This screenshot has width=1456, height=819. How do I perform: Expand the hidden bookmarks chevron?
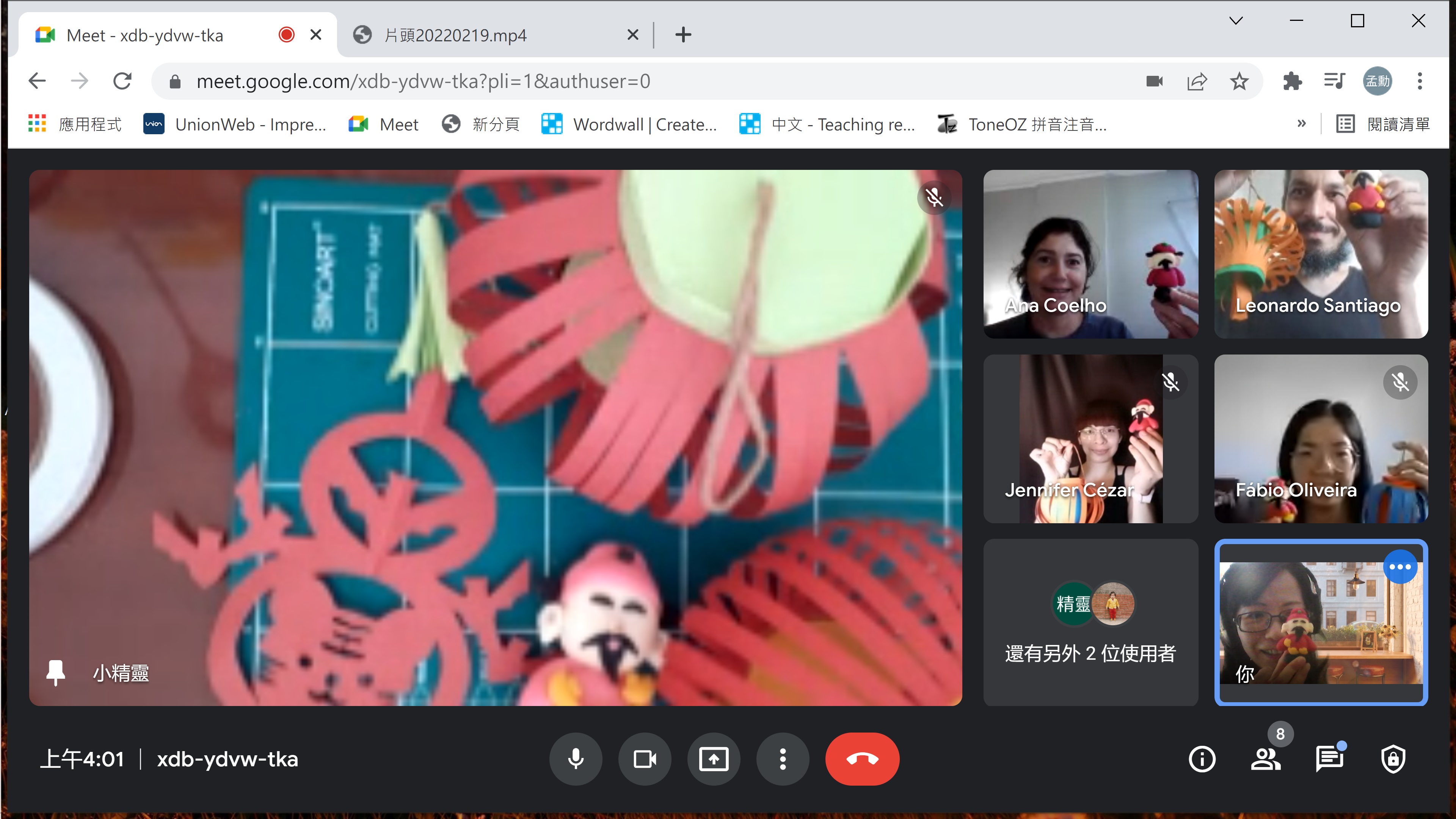(1302, 124)
